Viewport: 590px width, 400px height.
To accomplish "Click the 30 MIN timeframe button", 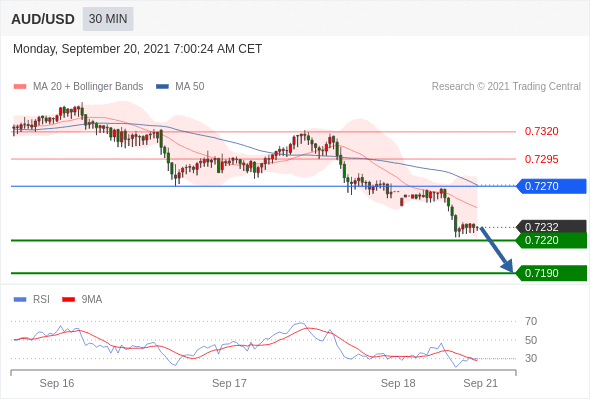I will [108, 19].
